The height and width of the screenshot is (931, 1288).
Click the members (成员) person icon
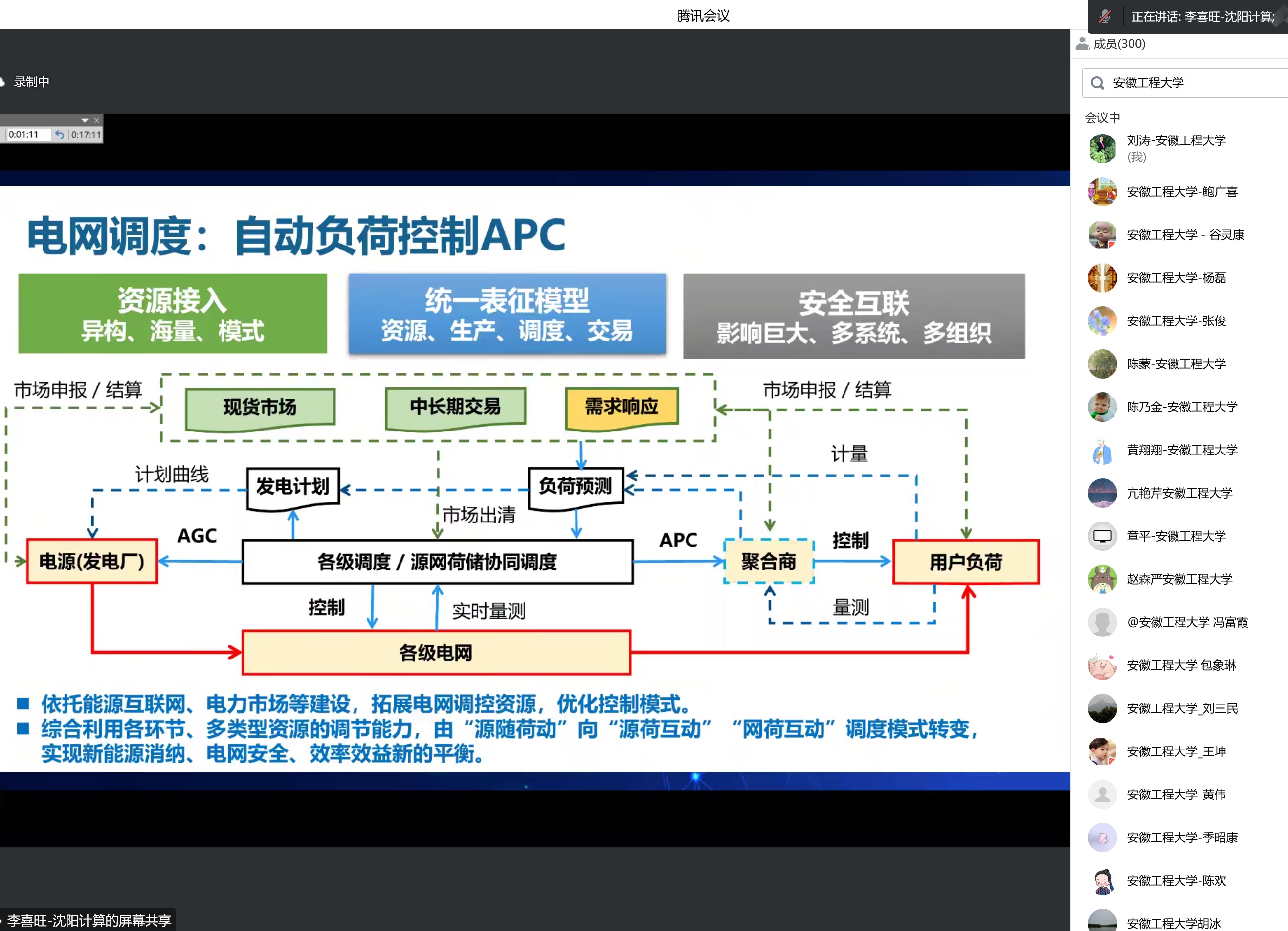coord(1083,44)
